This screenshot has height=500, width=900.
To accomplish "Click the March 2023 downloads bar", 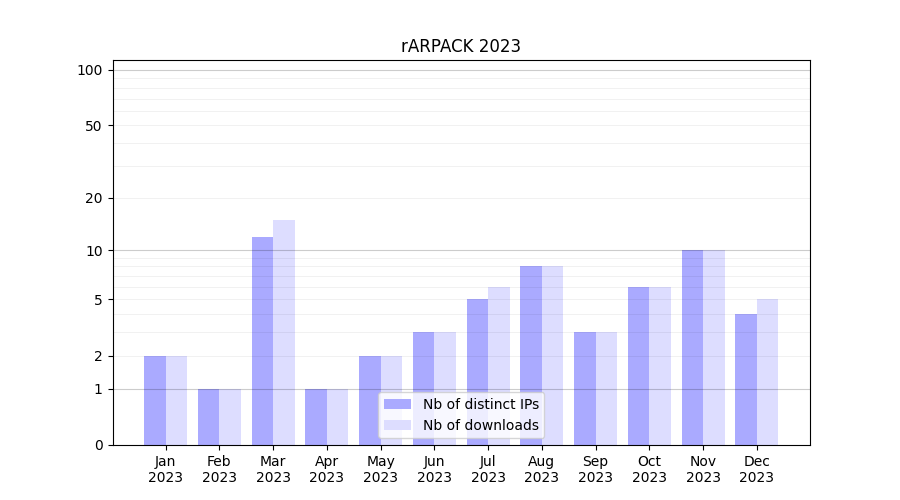I will (x=284, y=332).
